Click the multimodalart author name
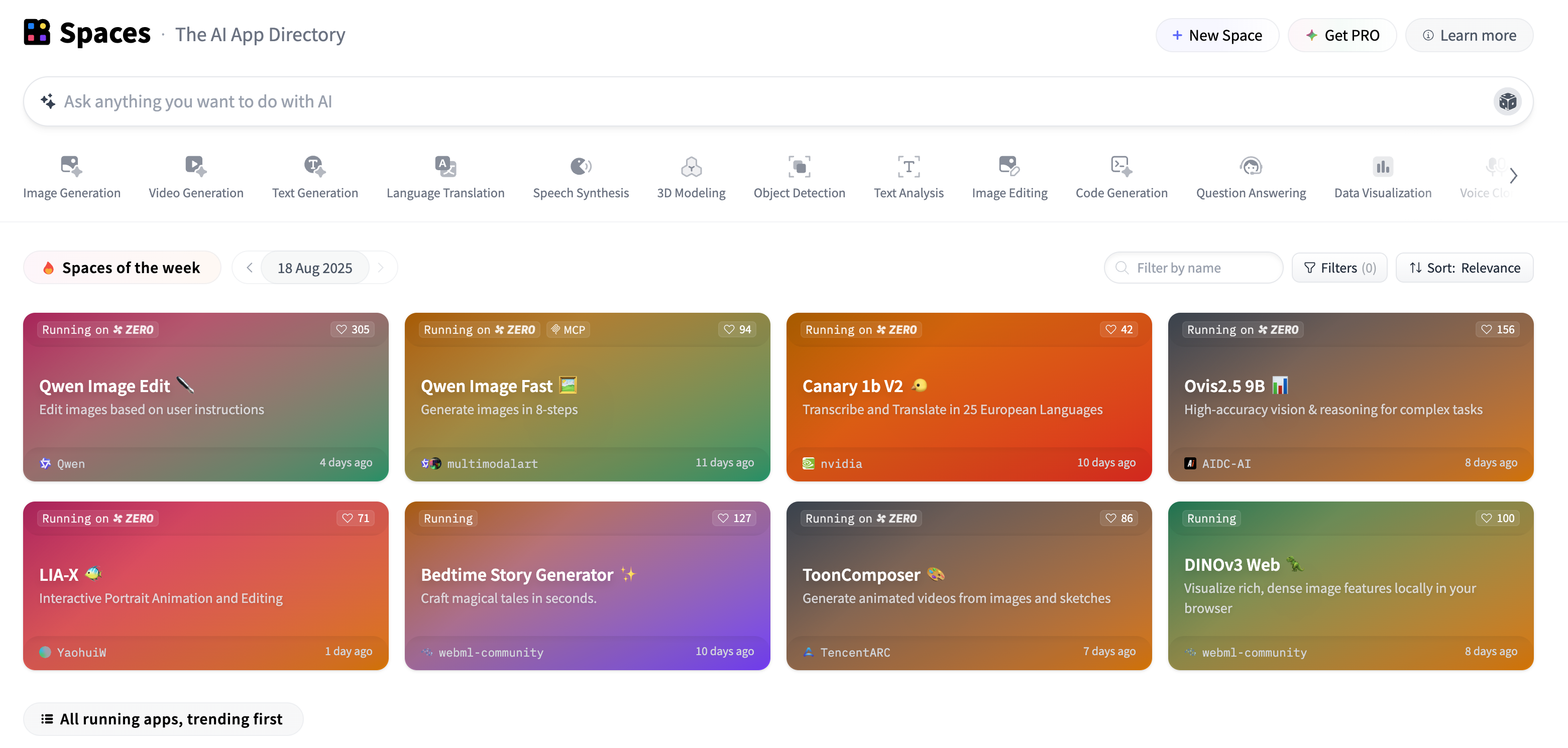 point(492,463)
